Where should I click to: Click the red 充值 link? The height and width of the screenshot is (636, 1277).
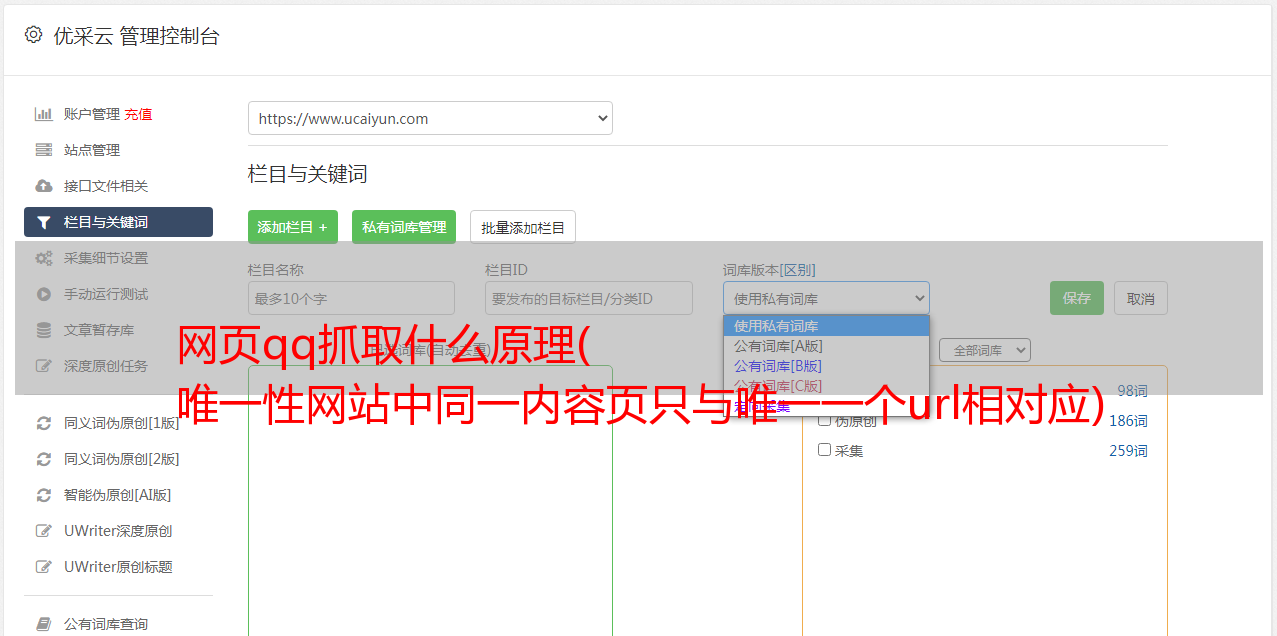coord(138,114)
